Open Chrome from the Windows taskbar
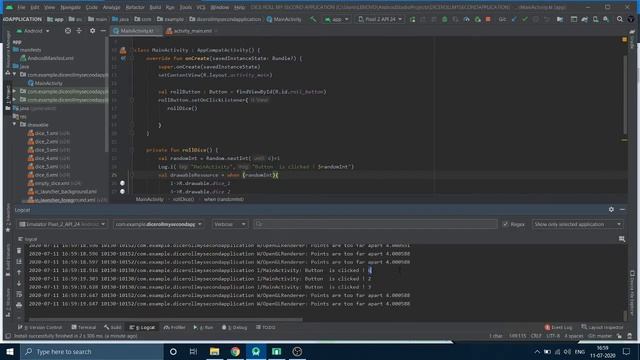This screenshot has width=640, height=360. point(235,351)
